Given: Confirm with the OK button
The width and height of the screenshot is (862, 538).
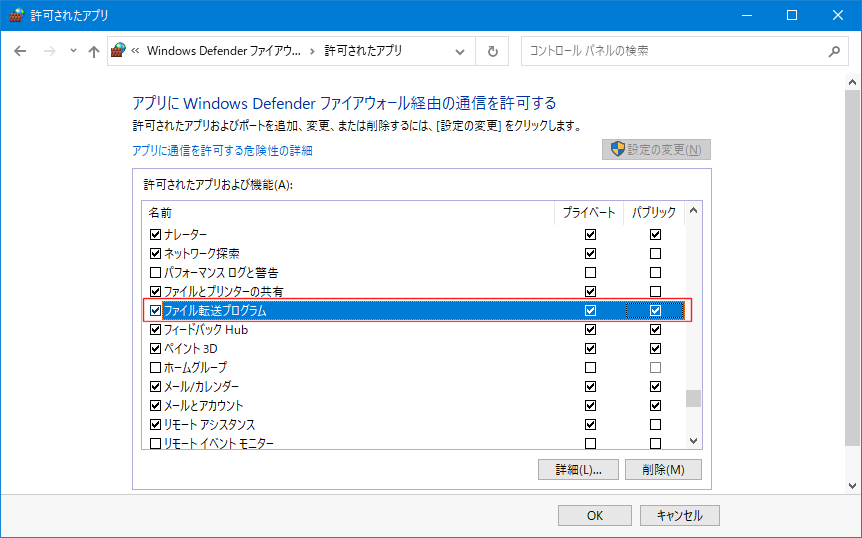Looking at the screenshot, I should pyautogui.click(x=595, y=515).
